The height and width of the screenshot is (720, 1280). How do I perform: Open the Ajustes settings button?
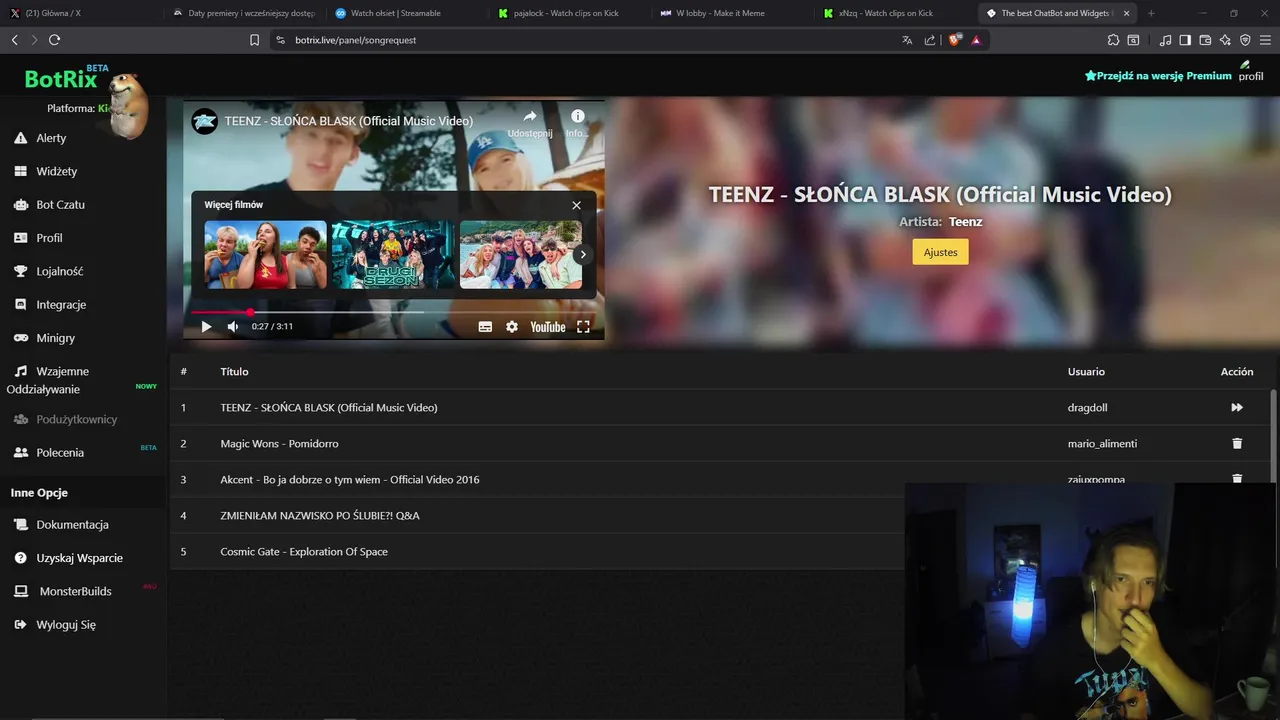tap(940, 252)
